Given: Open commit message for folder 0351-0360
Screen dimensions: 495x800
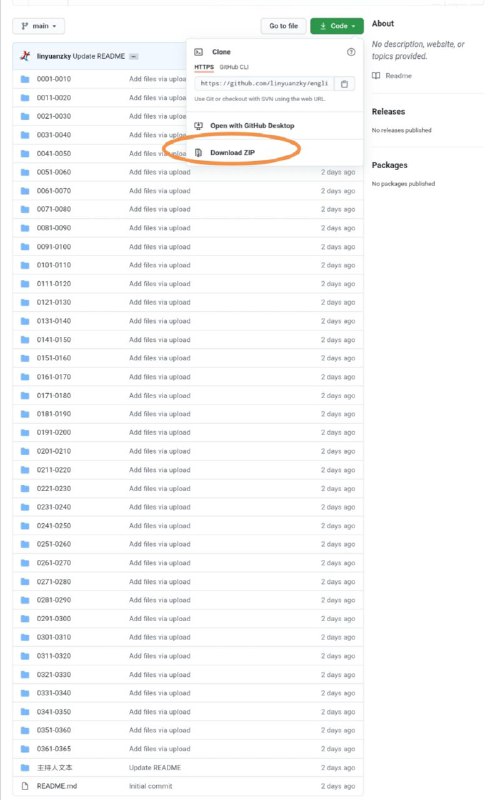Looking at the screenshot, I should coord(160,730).
